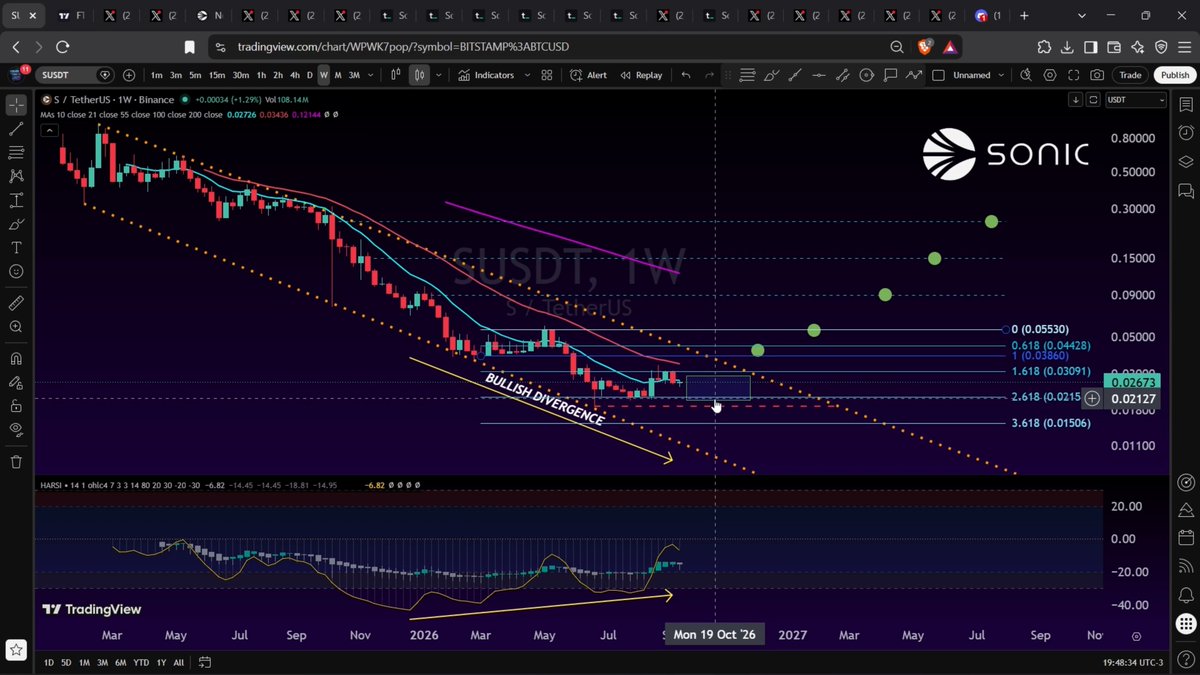Toggle stay in drawing mode
Viewport: 1200px width, 675px height.
pos(16,382)
